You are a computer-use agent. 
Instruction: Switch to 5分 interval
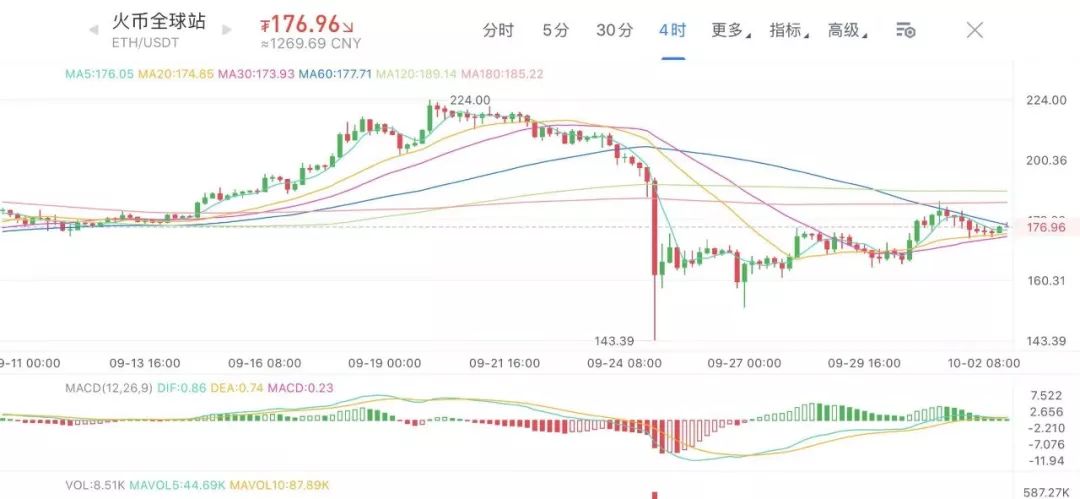[x=556, y=30]
